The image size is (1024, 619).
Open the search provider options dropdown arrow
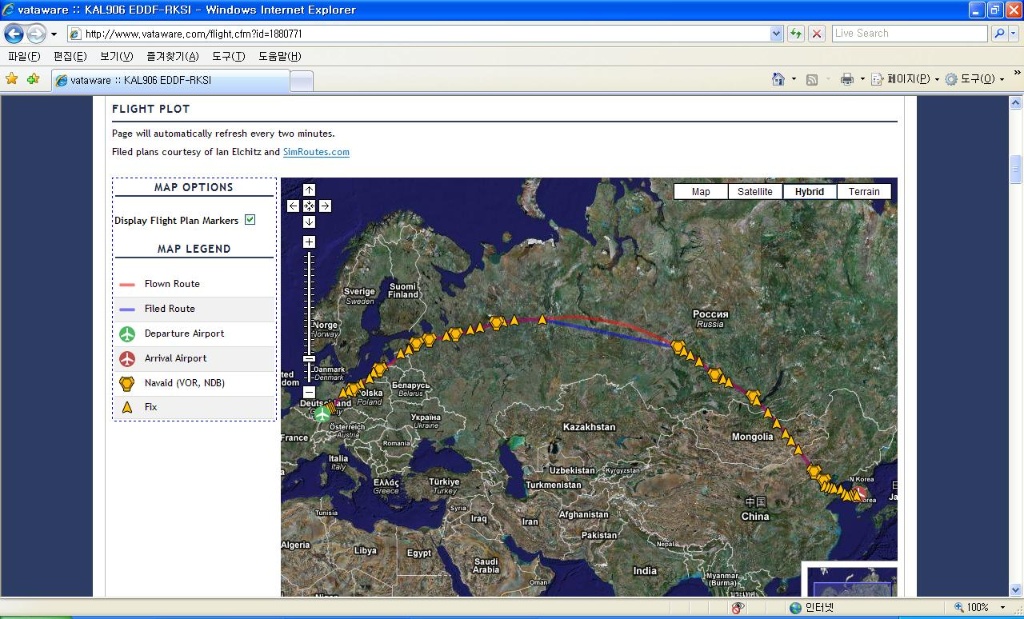tap(1012, 33)
